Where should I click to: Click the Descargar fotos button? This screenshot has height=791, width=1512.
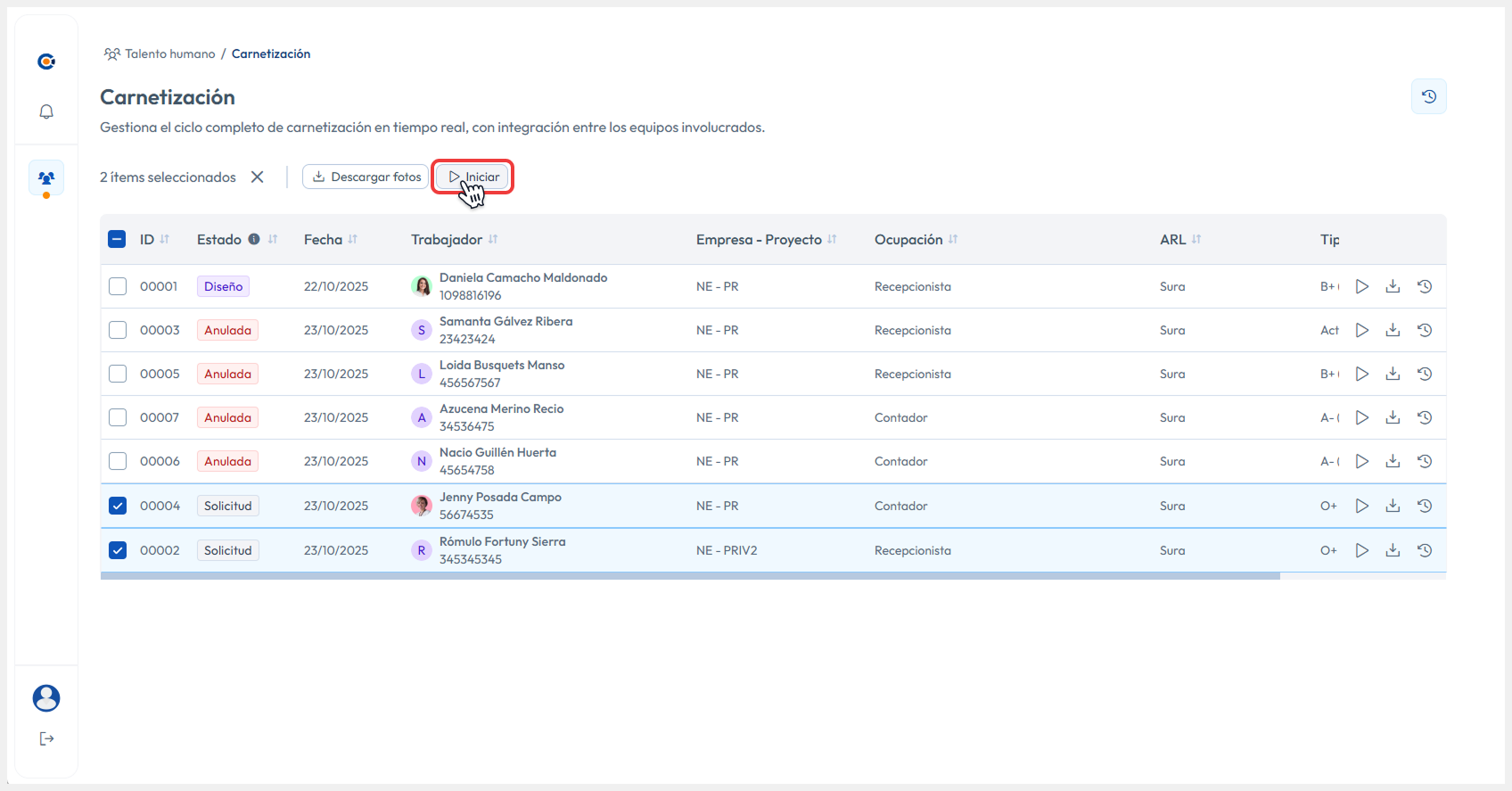pos(366,177)
